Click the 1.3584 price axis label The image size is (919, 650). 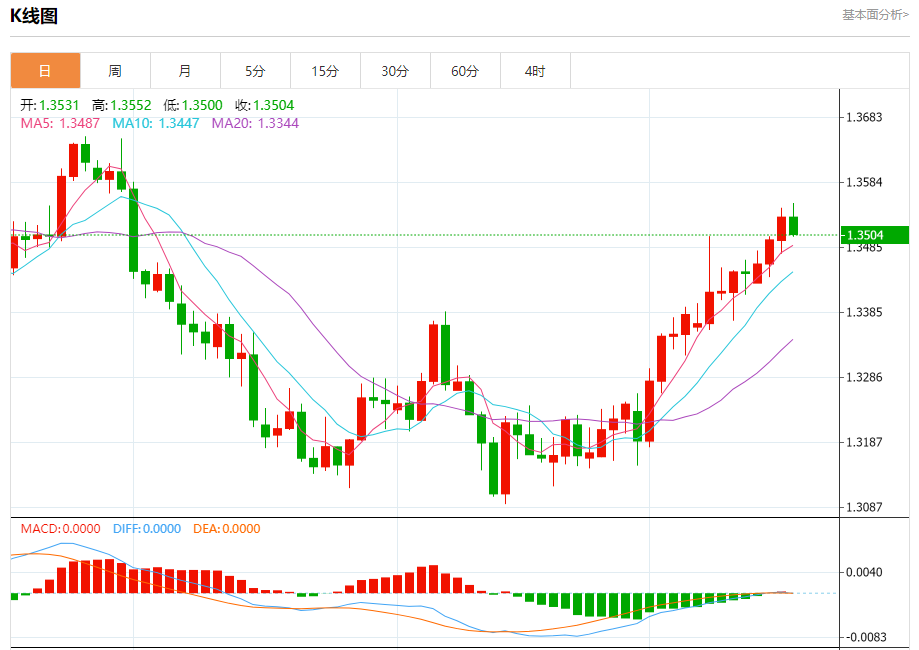point(864,182)
